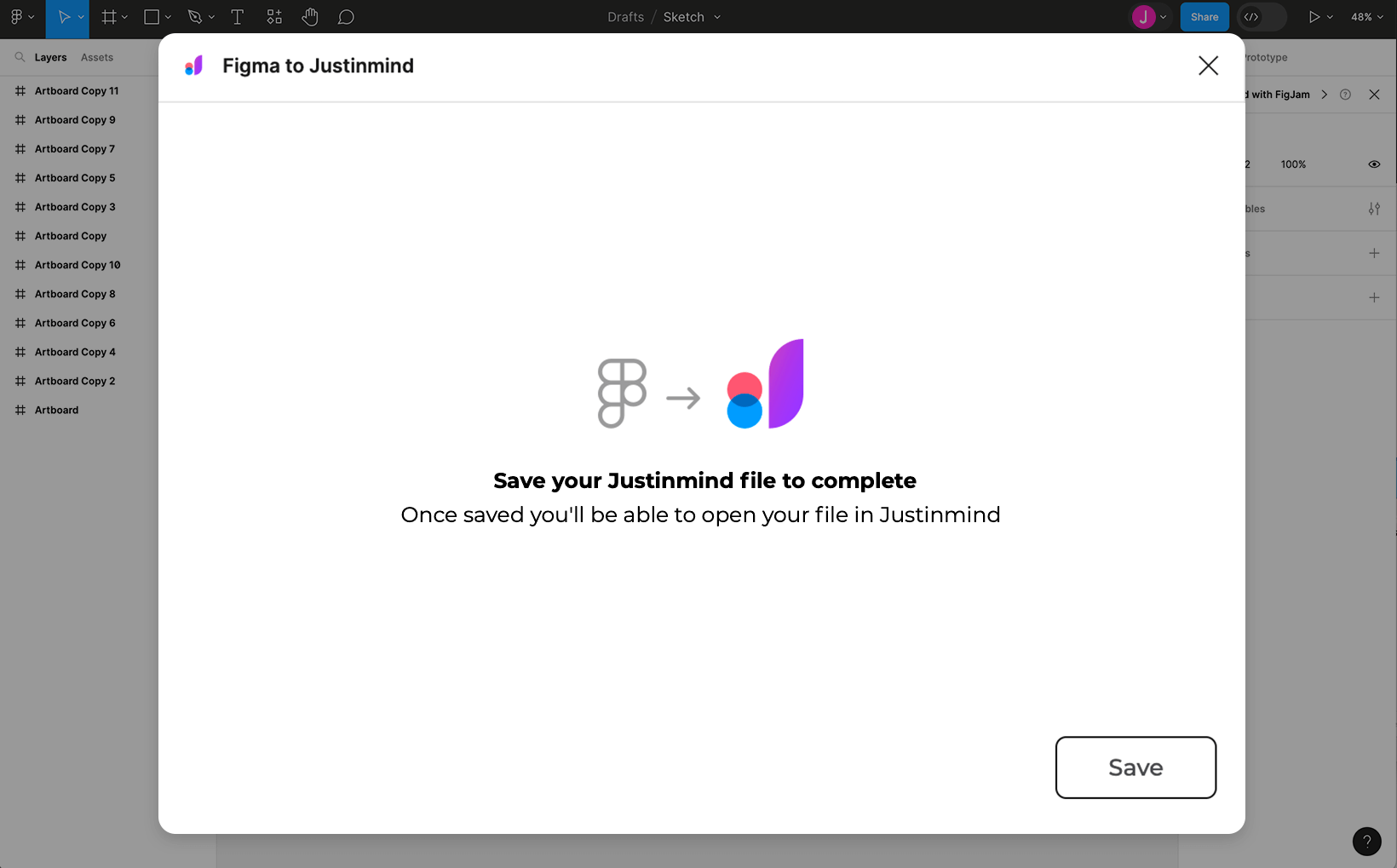1397x868 pixels.
Task: Open the help question mark button
Action: (1366, 842)
